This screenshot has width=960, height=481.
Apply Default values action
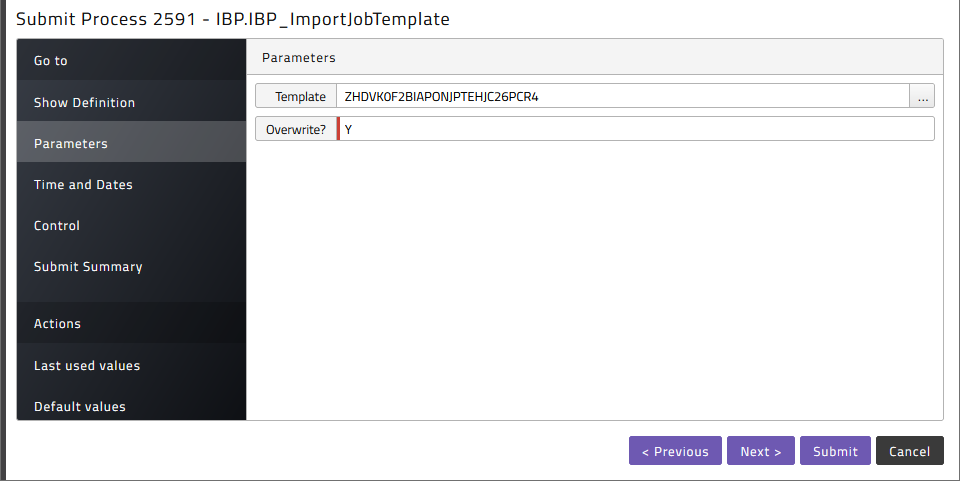point(131,405)
